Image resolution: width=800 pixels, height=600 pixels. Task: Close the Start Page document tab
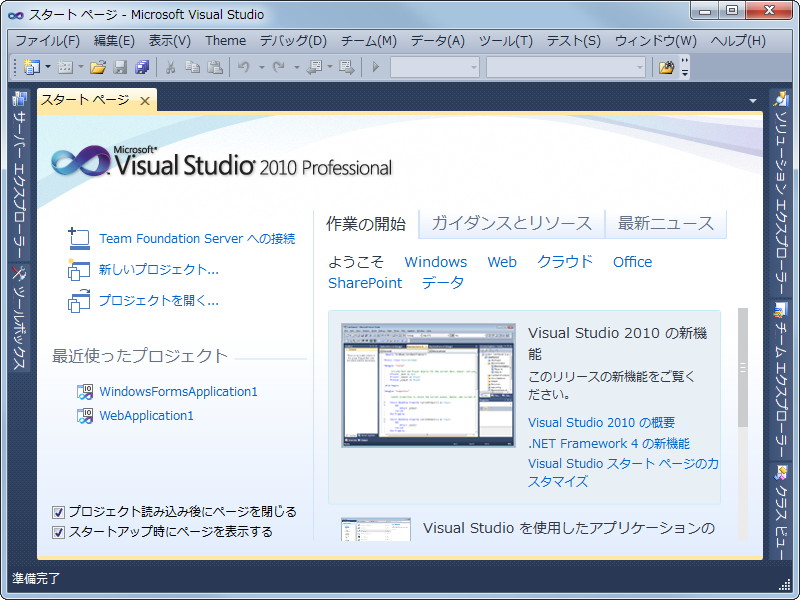pos(145,101)
